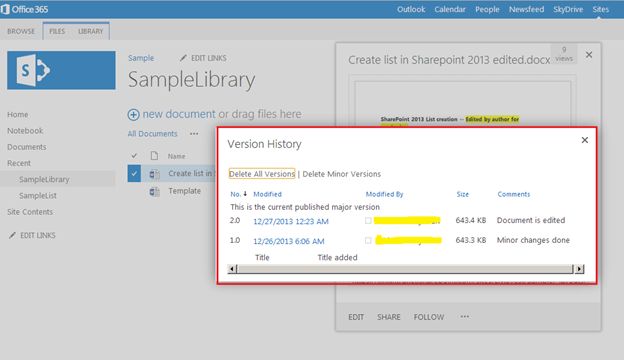624x360 pixels.
Task: Uncheck the selected Create list row checkbox
Action: (134, 174)
